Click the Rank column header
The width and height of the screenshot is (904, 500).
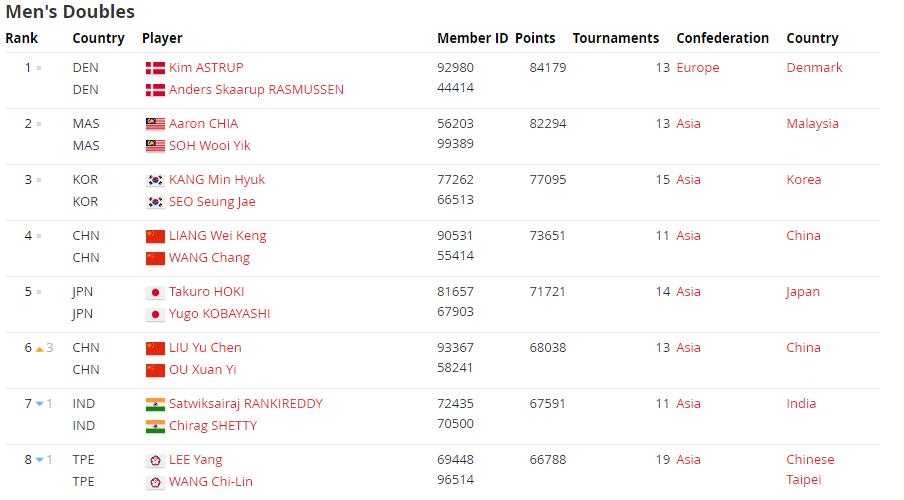click(21, 38)
